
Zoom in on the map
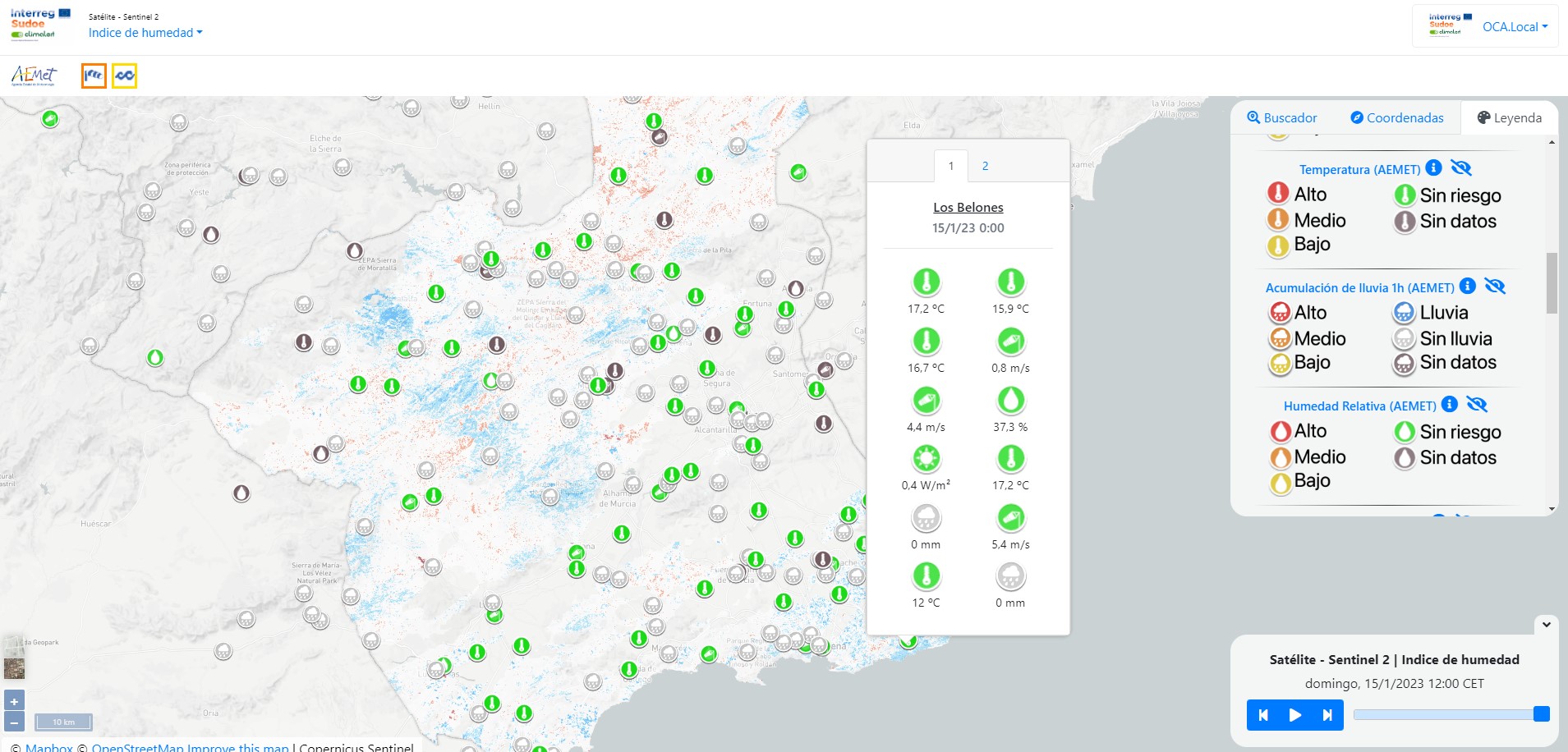point(14,701)
